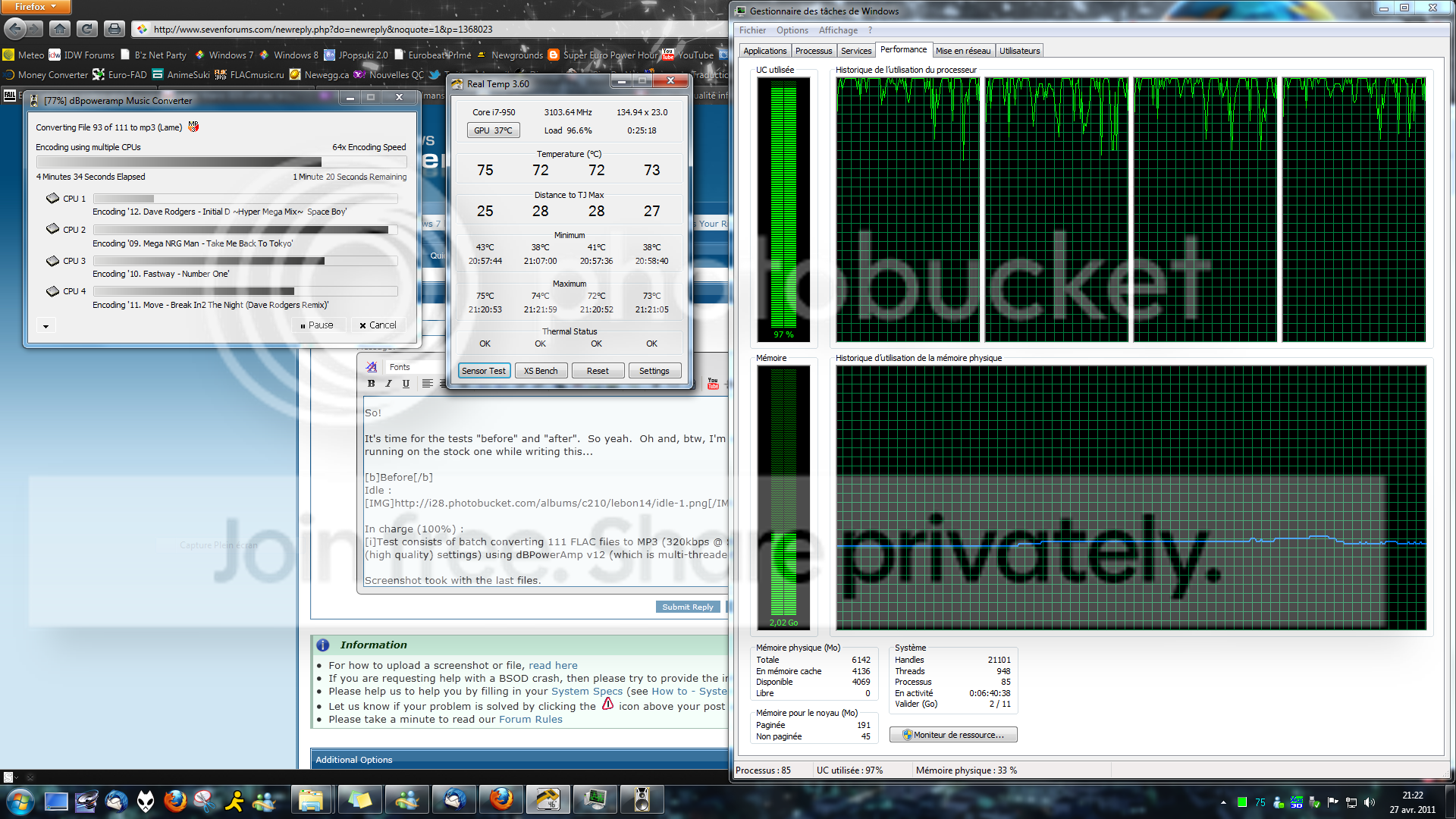
Task: Click overall encoding progress bar in dBpoweramp
Action: point(221,162)
